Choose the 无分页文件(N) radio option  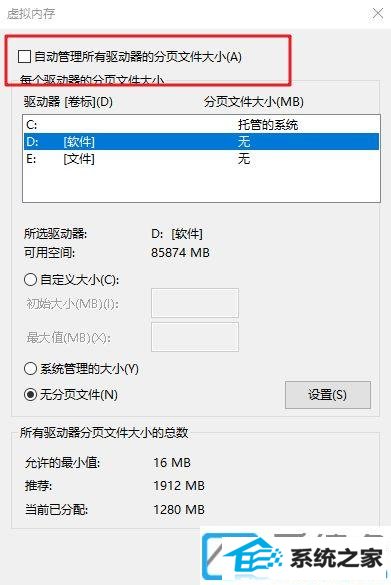pos(30,394)
